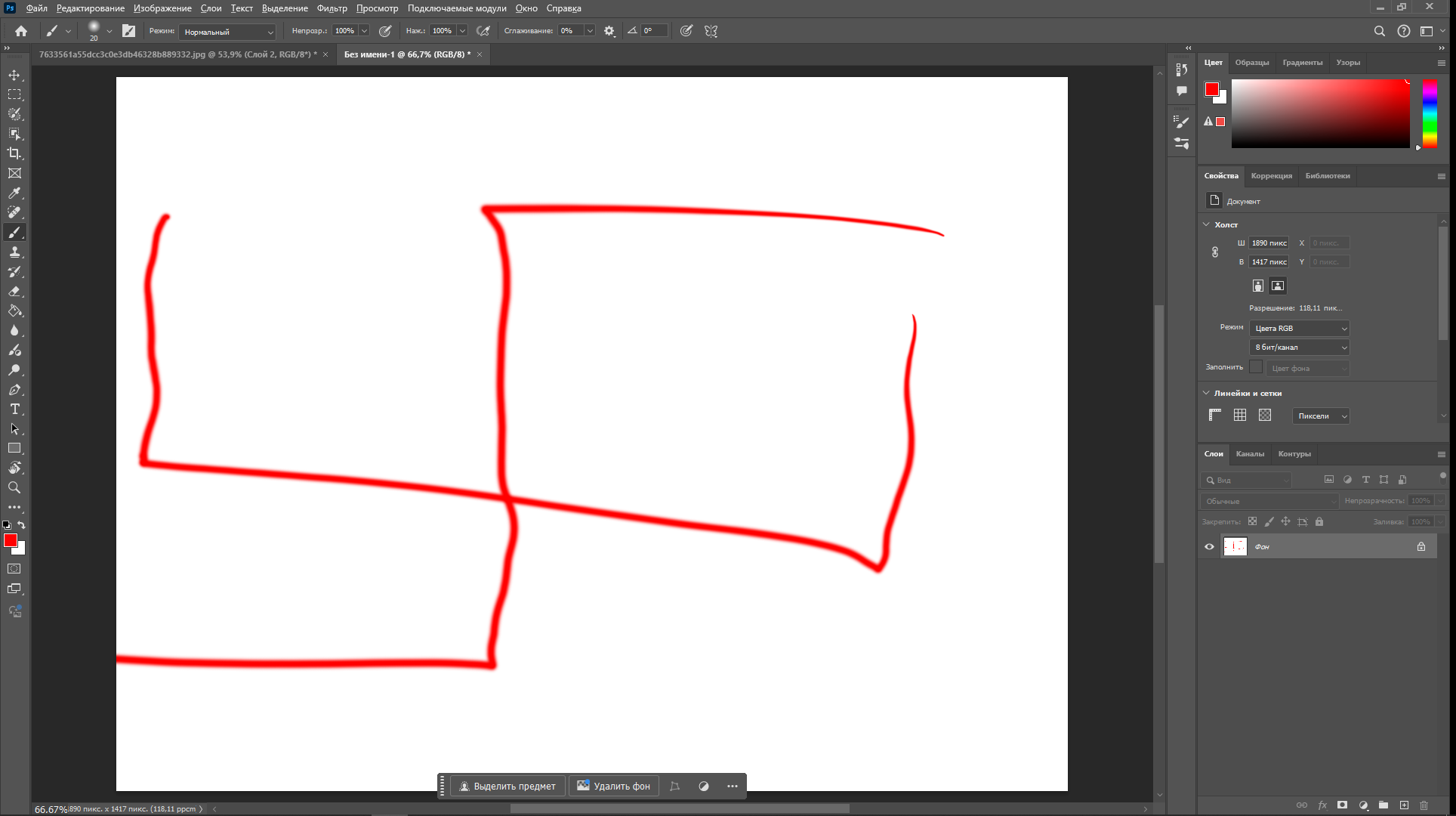Screen dimensions: 1456x816
Task: Select the Horizontal Type tool
Action: (14, 410)
